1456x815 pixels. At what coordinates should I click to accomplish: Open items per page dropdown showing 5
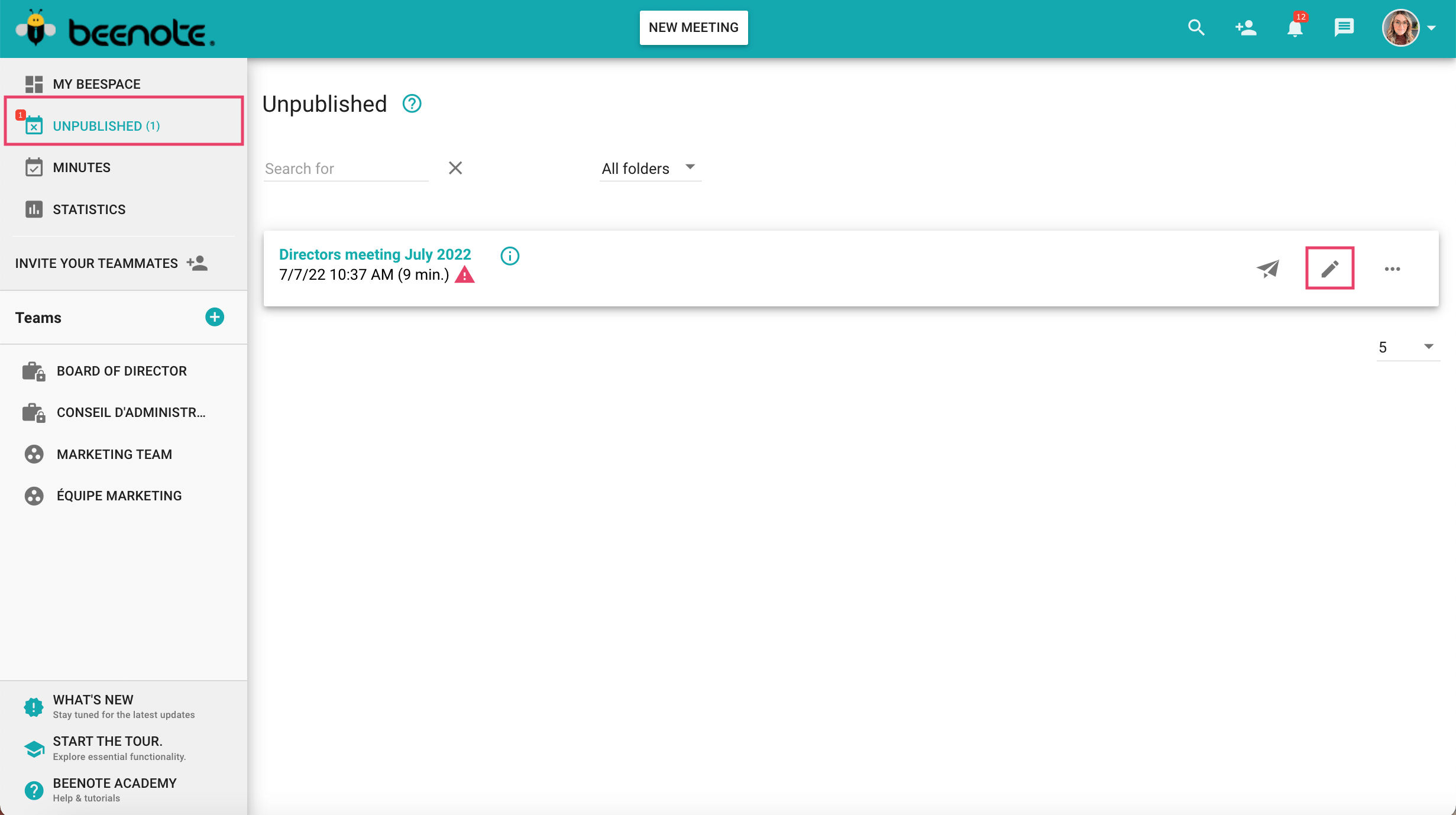(x=1408, y=347)
